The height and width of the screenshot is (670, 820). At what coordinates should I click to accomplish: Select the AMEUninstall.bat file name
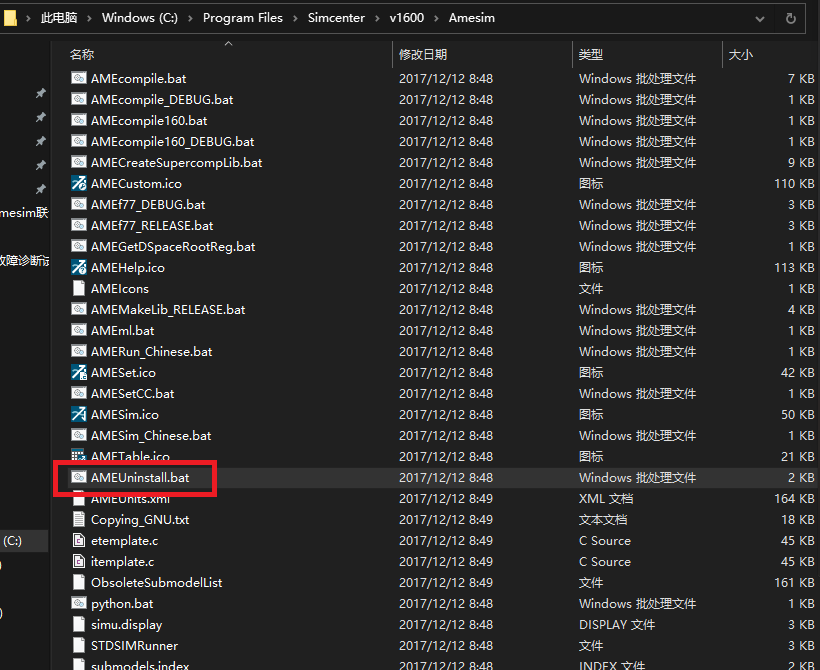click(x=140, y=477)
